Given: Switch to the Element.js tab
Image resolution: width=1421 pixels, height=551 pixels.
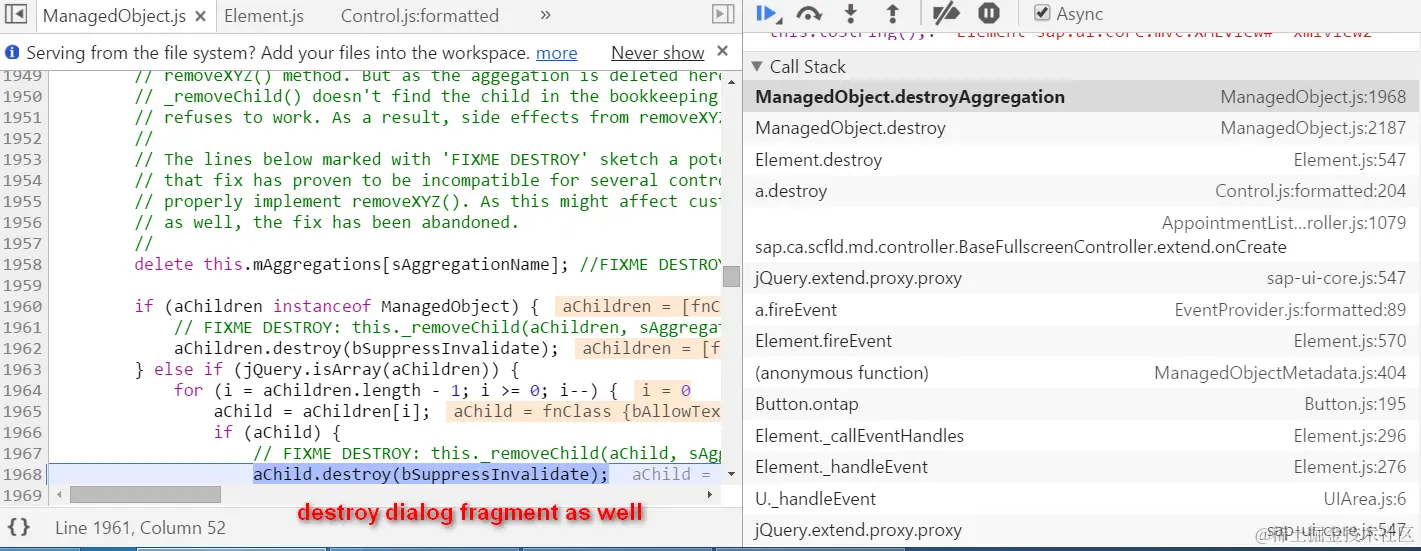Looking at the screenshot, I should click(264, 16).
